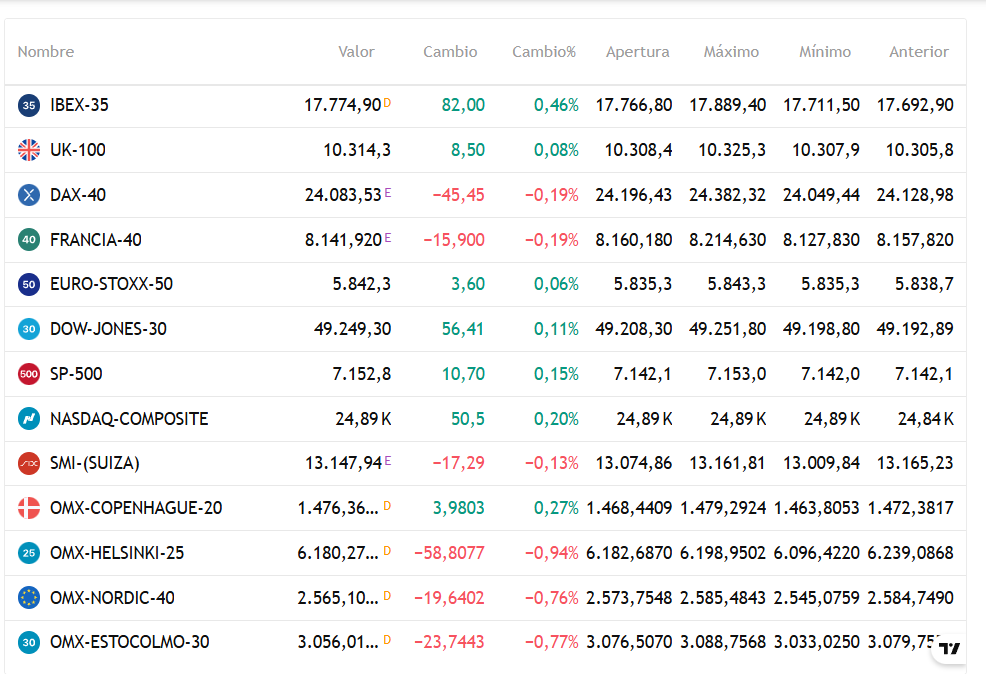Click the delayed 'D' marker beside IBEX-35 value

[387, 103]
